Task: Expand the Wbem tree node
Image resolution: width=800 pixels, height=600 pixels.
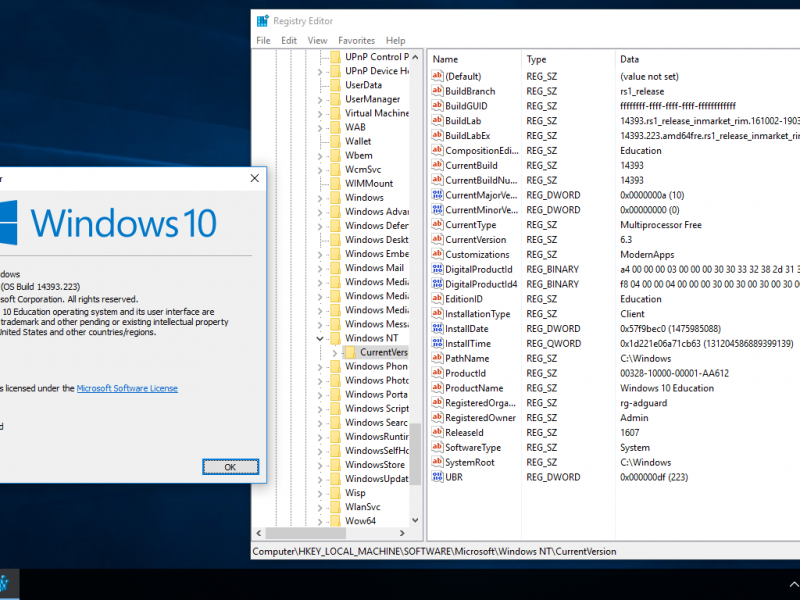Action: [x=320, y=156]
